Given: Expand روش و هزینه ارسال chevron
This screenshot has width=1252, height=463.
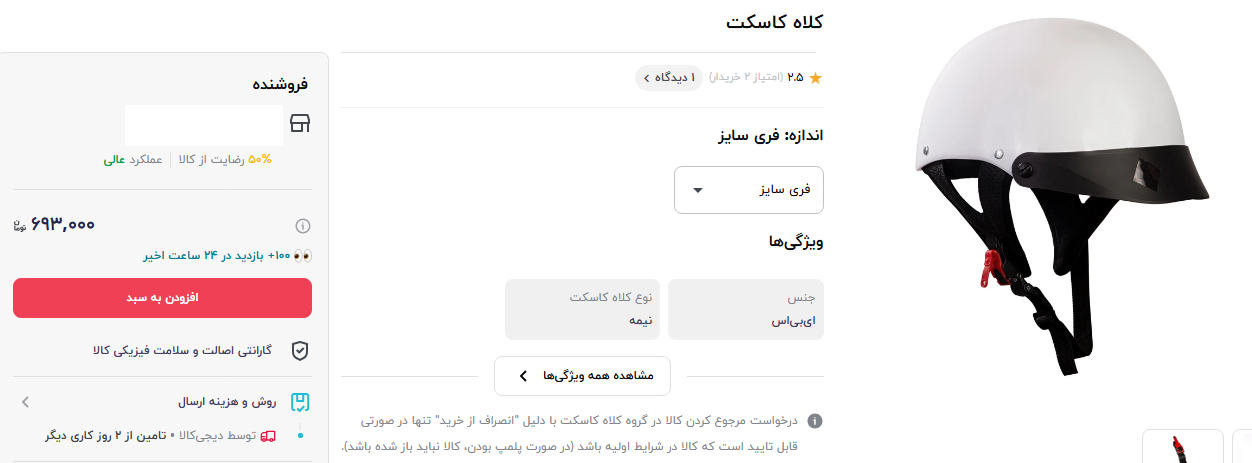Looking at the screenshot, I should pos(26,402).
